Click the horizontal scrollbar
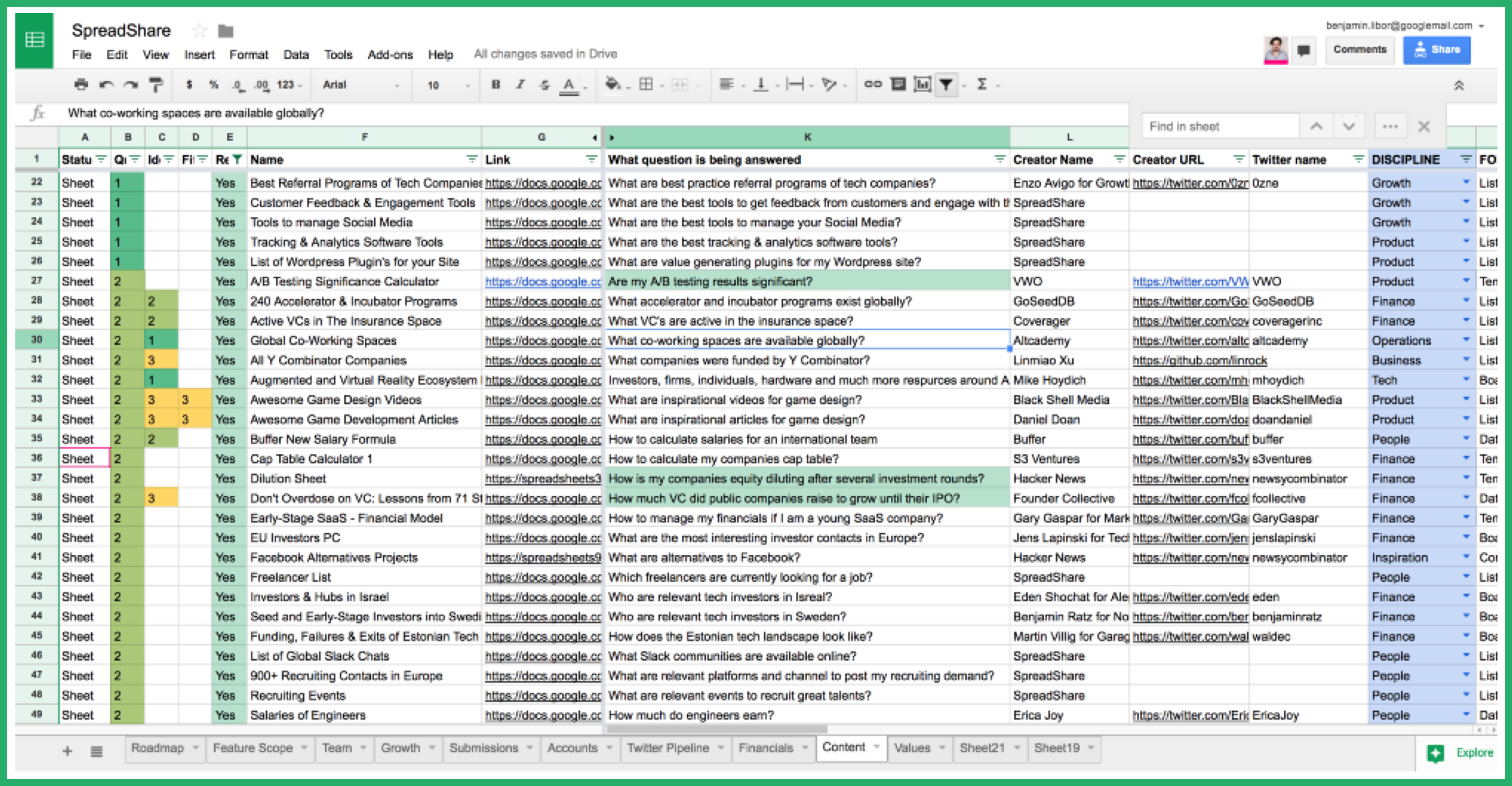1512x786 pixels. click(717, 729)
